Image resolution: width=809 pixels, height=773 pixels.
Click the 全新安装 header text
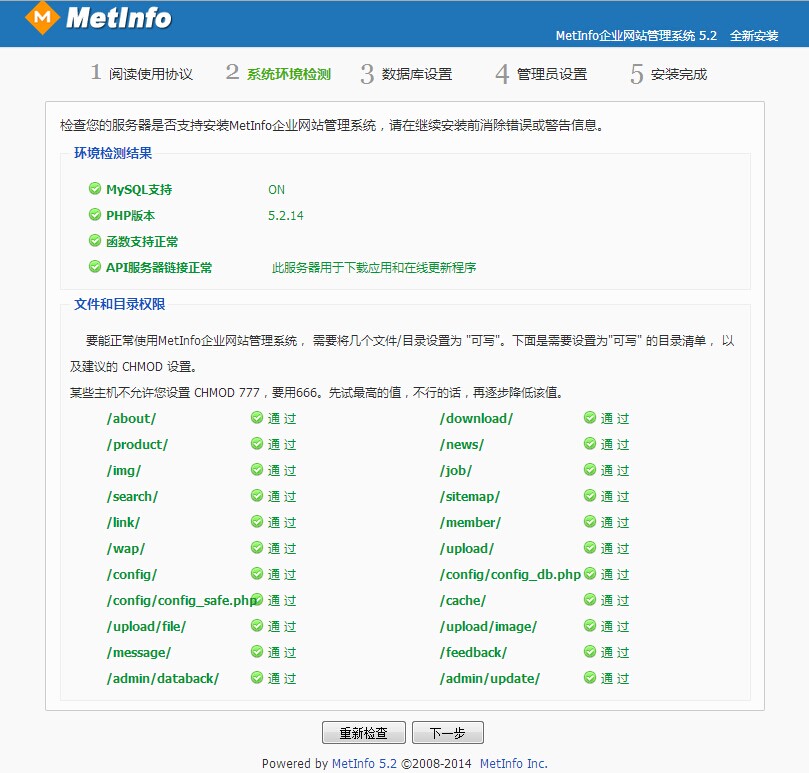(754, 36)
